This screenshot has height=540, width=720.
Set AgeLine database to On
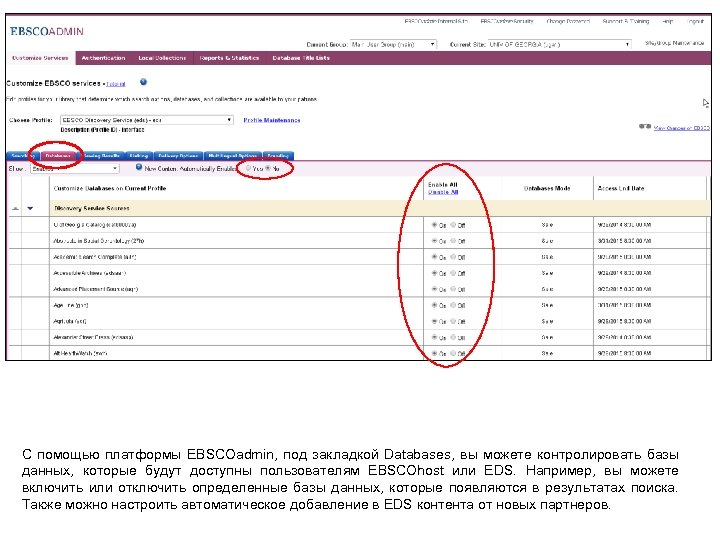pos(434,305)
